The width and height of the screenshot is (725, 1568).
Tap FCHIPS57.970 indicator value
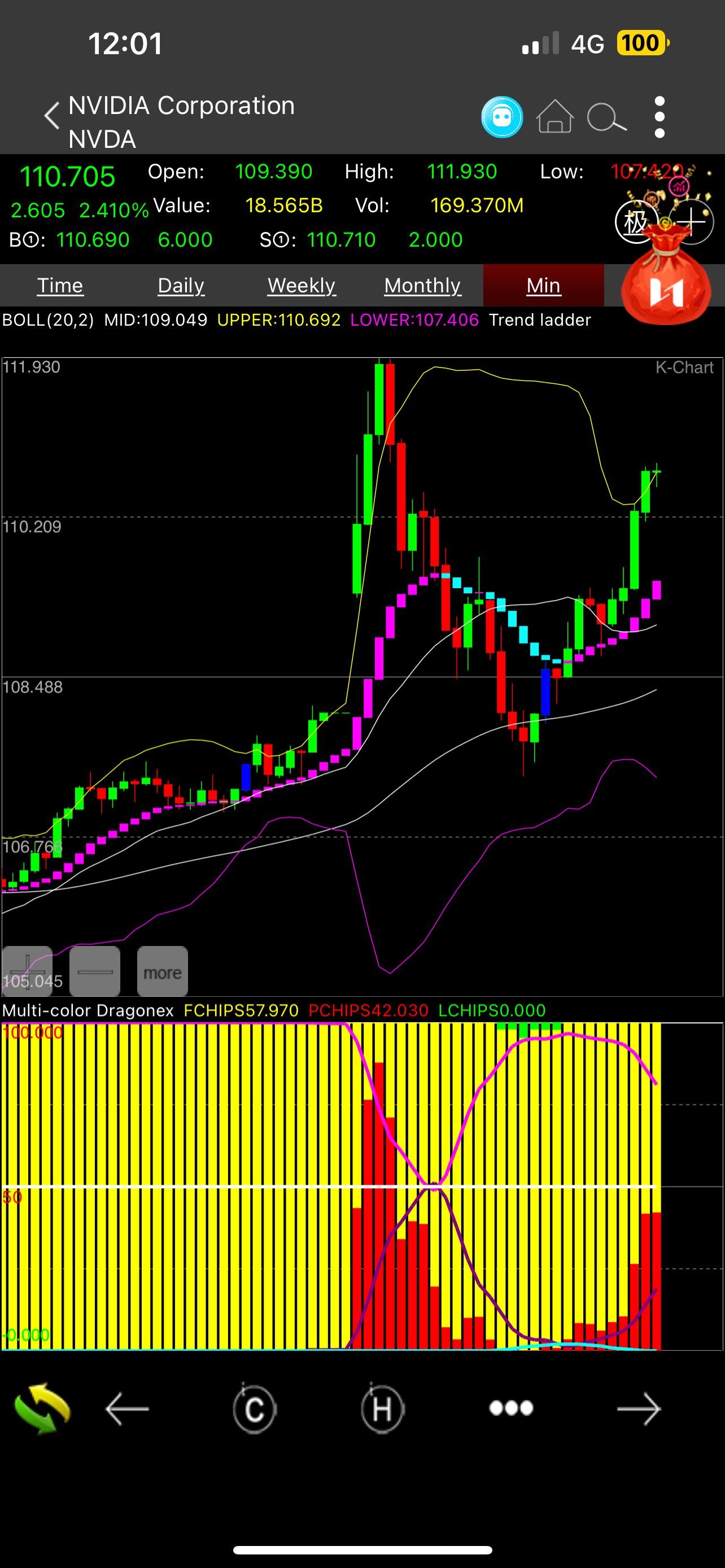241,1011
